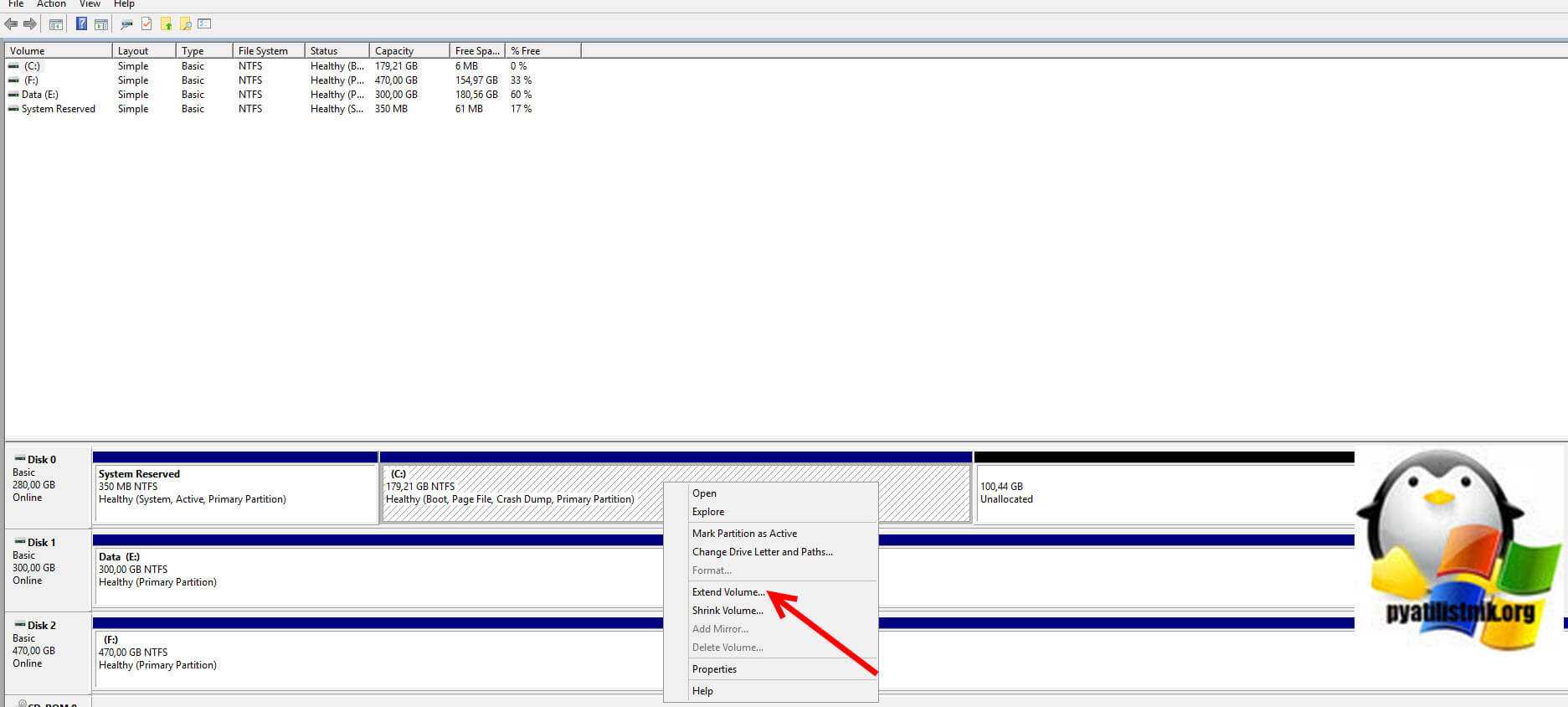Open the Action menu
The image size is (1568, 707).
(x=51, y=4)
